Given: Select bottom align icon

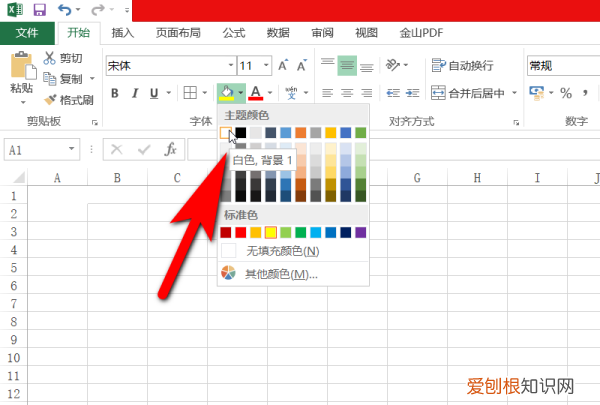Looking at the screenshot, I should (x=367, y=65).
